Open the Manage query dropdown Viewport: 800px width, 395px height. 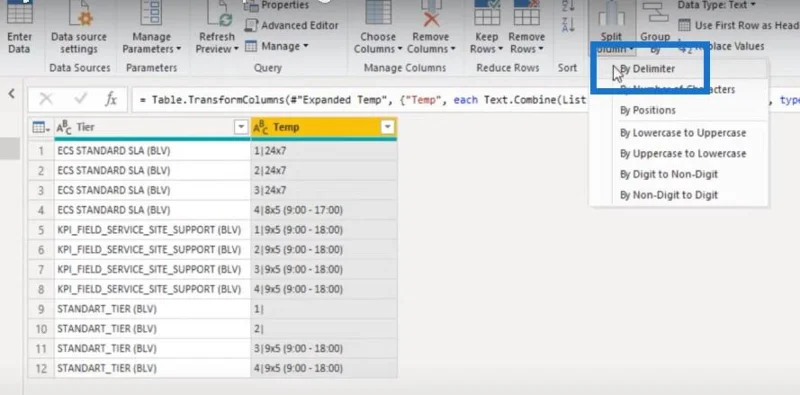coord(277,46)
